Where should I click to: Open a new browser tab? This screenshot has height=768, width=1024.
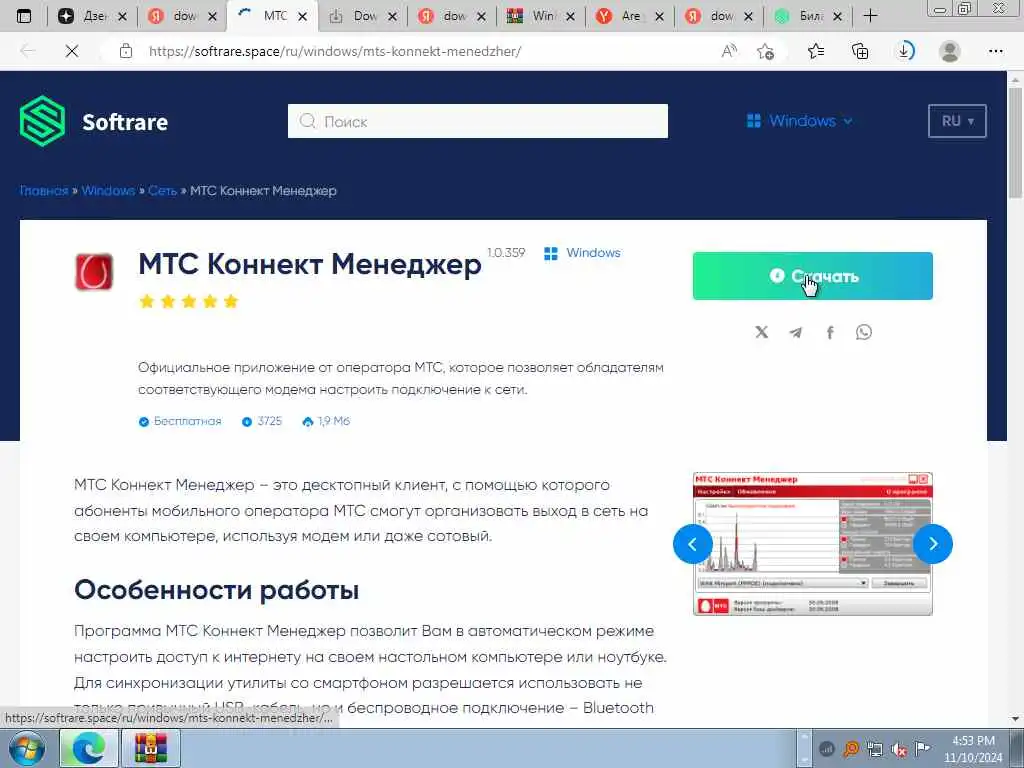pos(871,16)
